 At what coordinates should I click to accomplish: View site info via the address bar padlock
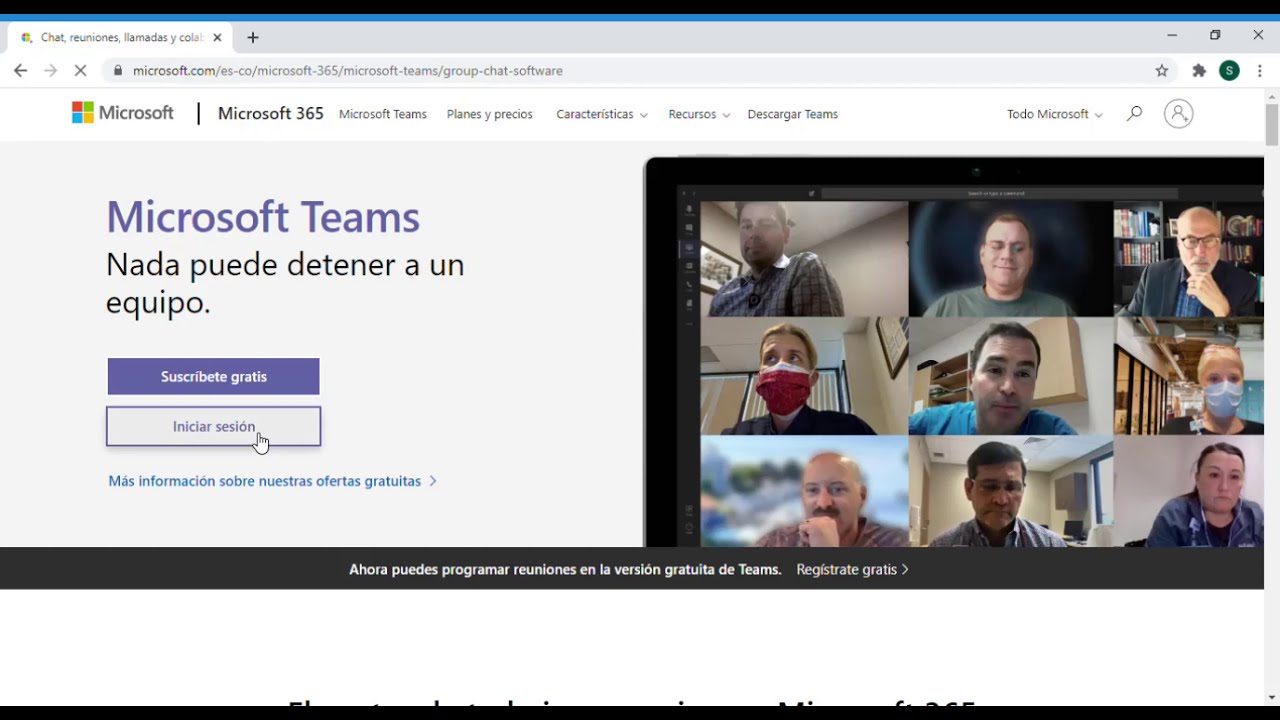(x=118, y=70)
